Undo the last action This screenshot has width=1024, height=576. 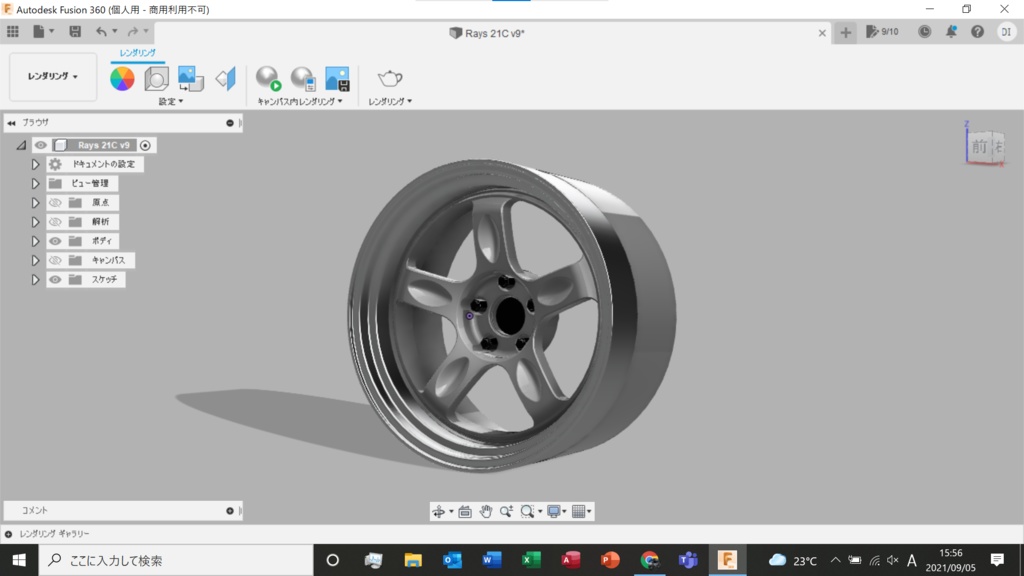tap(101, 31)
